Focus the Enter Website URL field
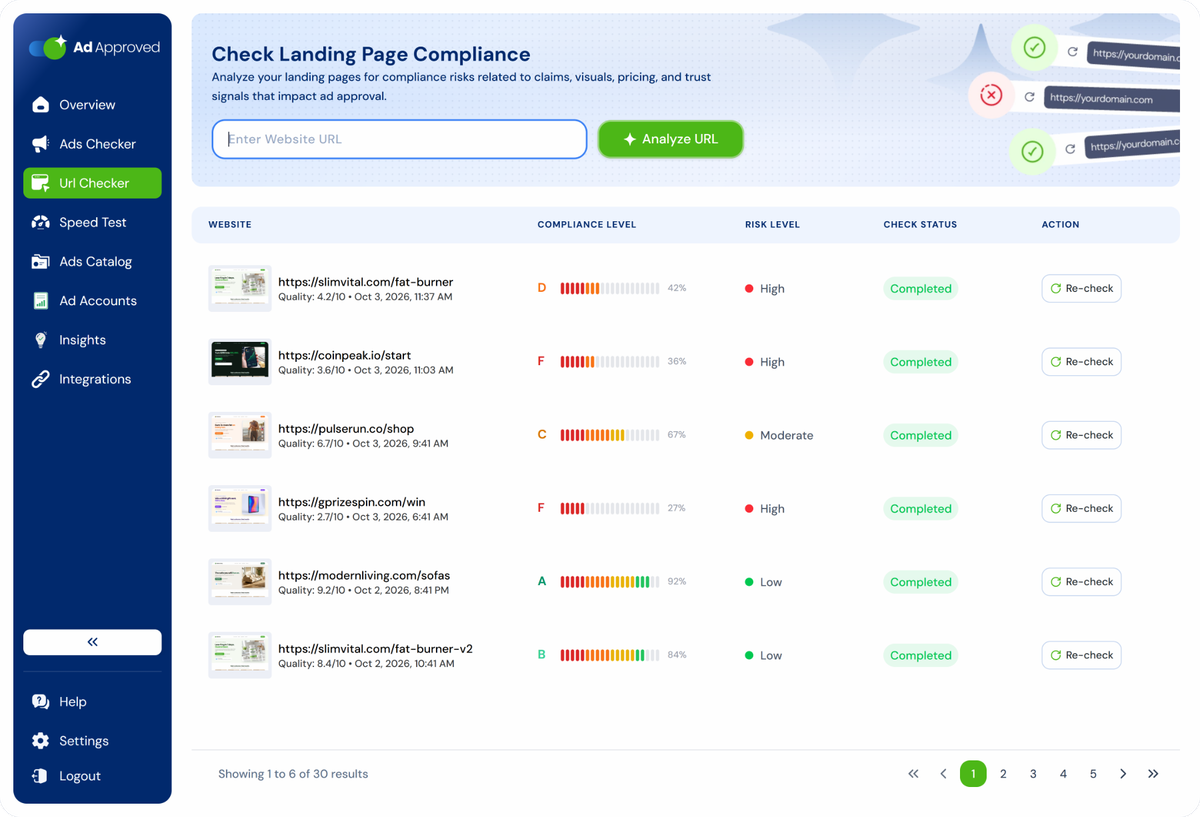 [x=399, y=139]
